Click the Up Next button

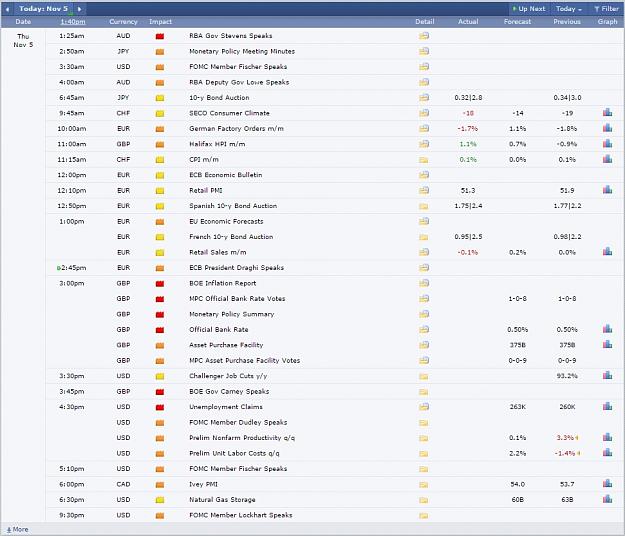point(529,9)
